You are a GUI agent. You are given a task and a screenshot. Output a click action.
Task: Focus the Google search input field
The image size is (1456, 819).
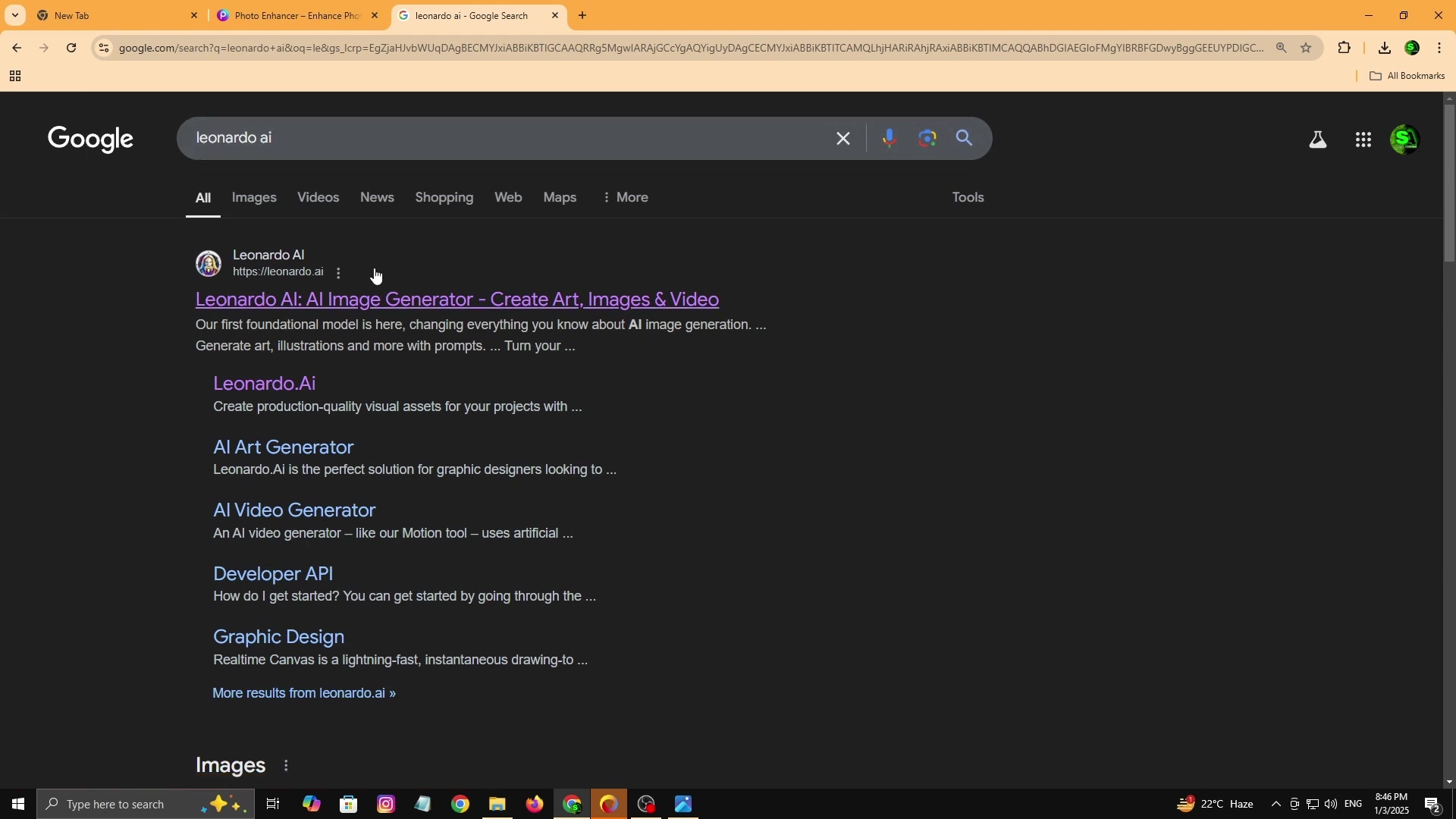click(x=508, y=138)
